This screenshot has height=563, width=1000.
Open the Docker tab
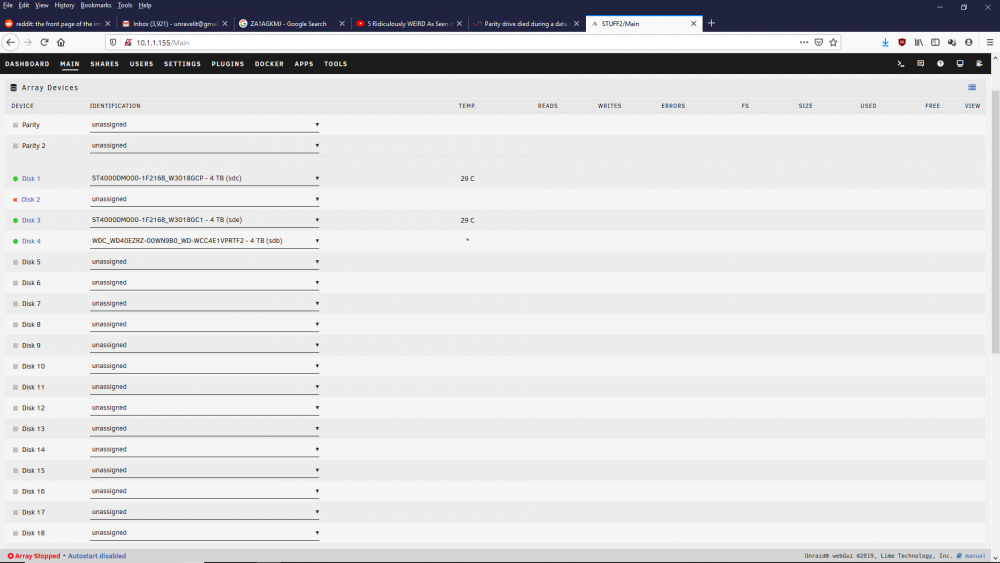pyautogui.click(x=269, y=64)
